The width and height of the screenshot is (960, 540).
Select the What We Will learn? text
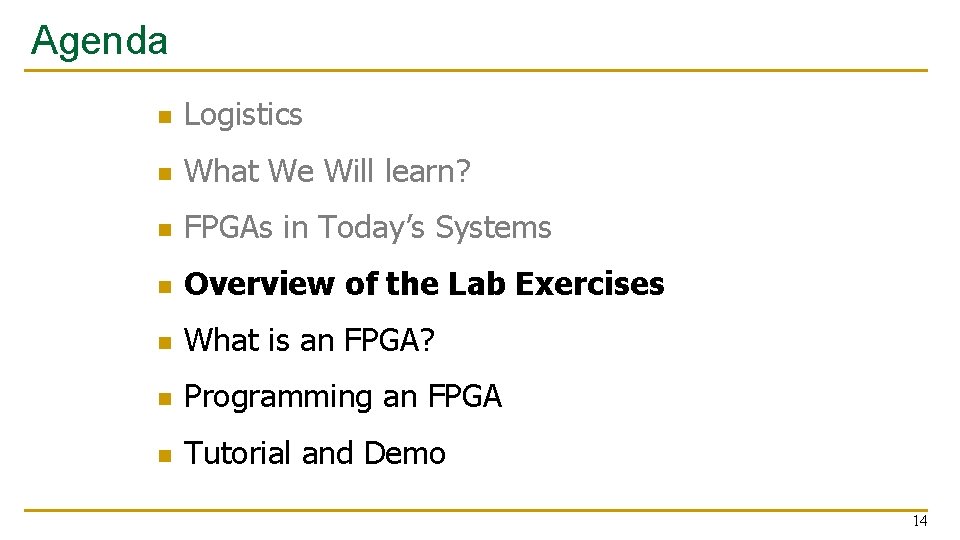(327, 171)
